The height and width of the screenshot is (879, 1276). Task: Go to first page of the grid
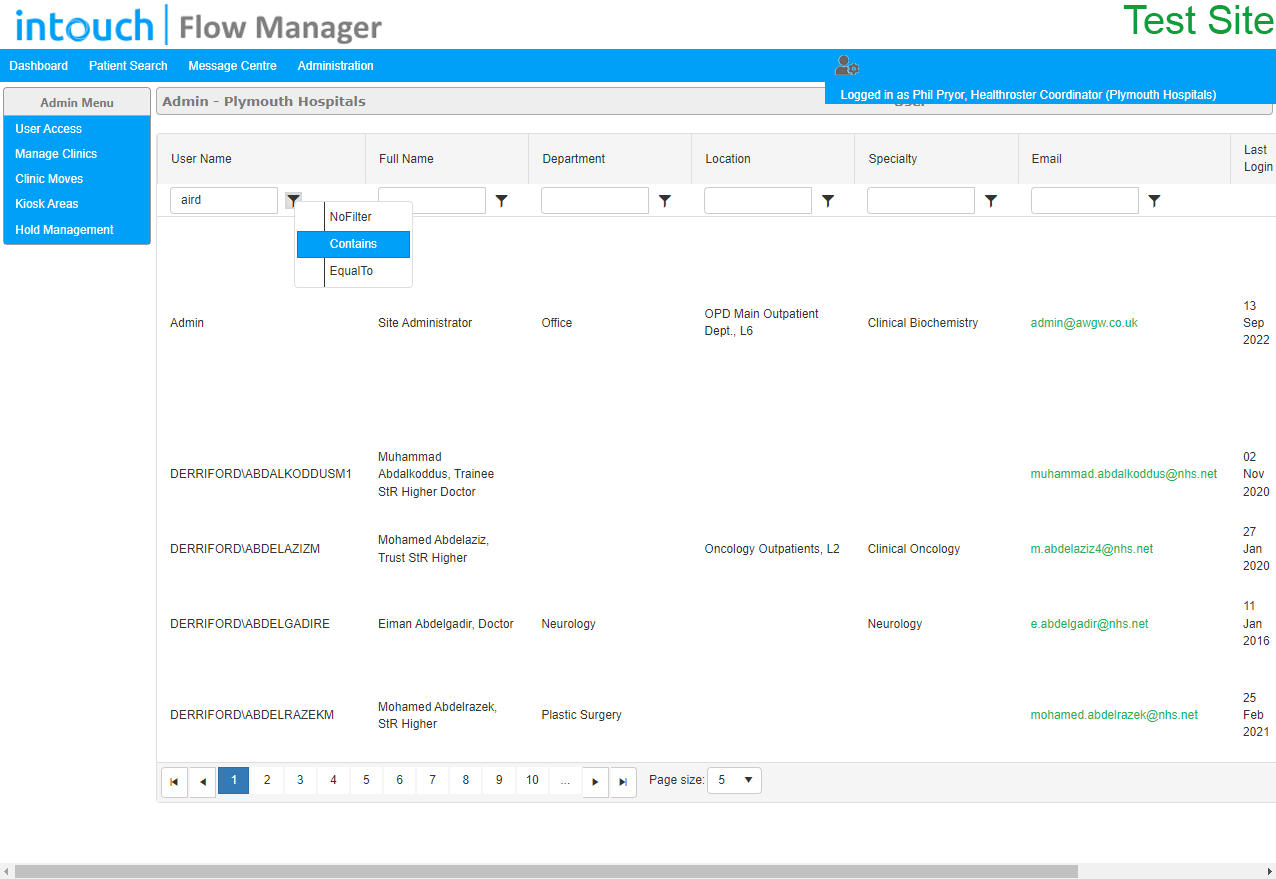pyautogui.click(x=174, y=781)
